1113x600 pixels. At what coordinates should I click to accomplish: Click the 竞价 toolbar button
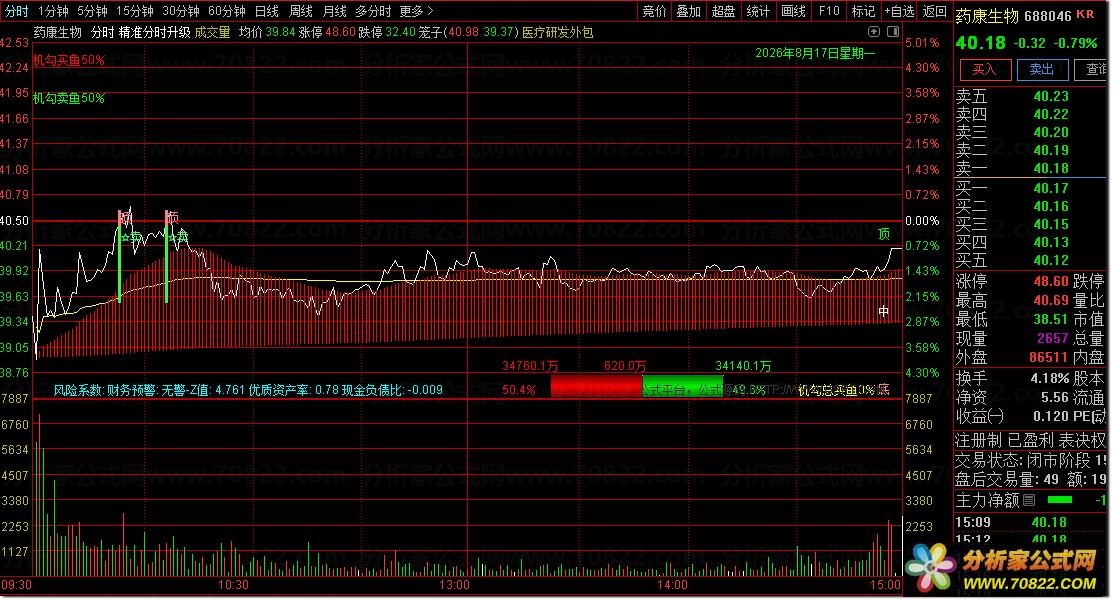tap(654, 11)
